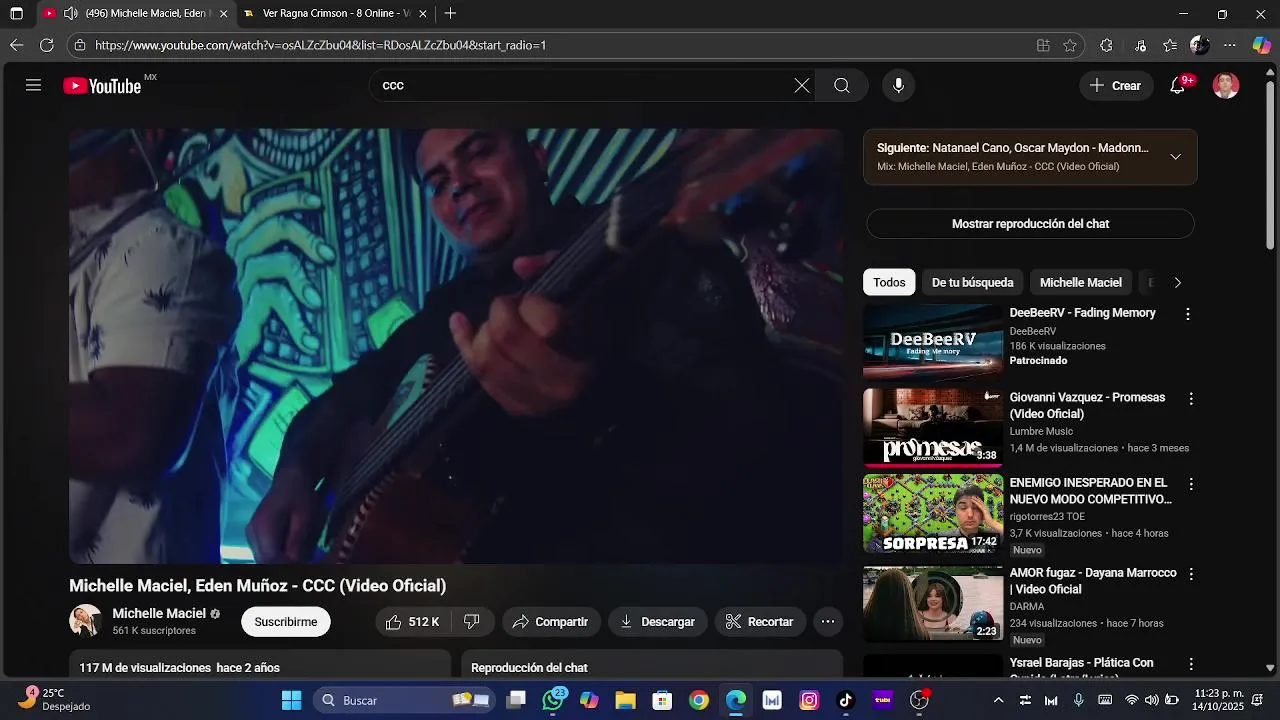Open ENEMIGO INESPERADO video thumbnail
This screenshot has height=720, width=1280.
933,513
